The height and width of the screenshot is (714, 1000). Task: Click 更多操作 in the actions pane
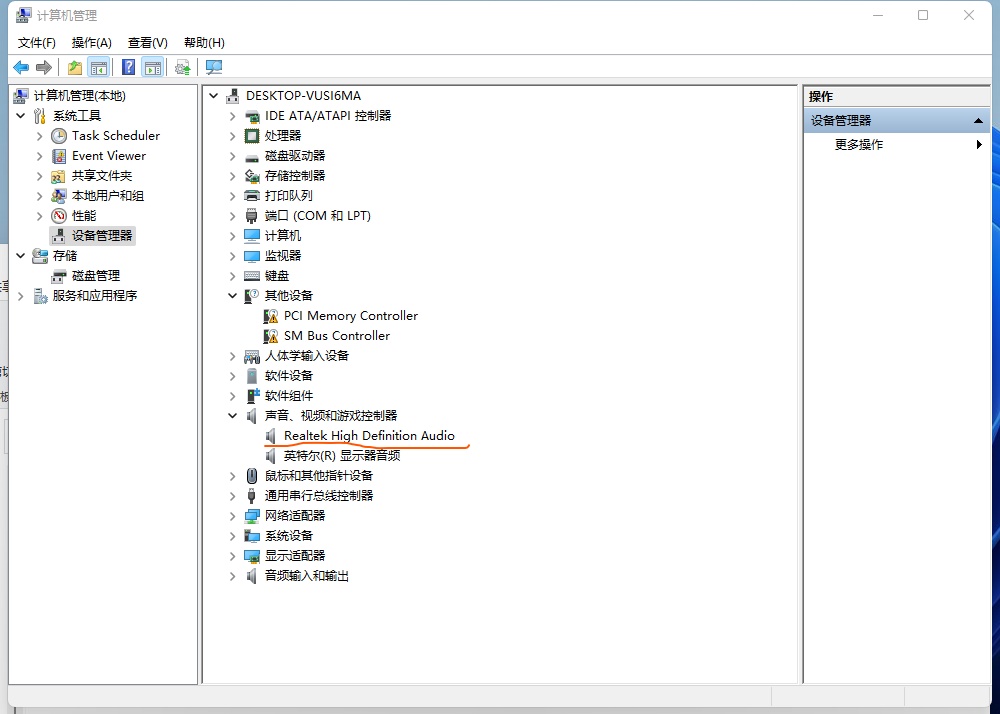coord(859,145)
